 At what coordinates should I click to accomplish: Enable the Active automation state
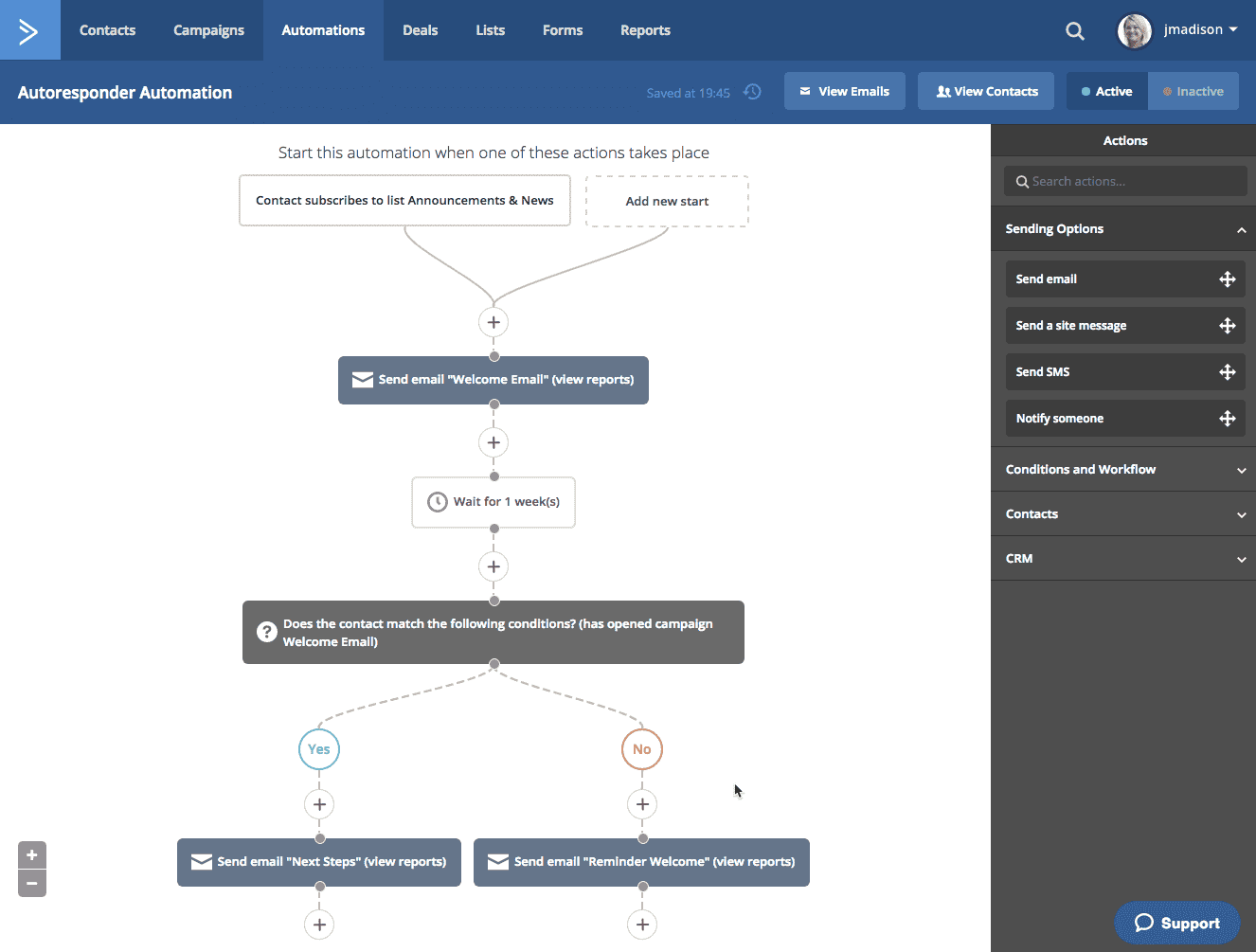click(x=1106, y=90)
